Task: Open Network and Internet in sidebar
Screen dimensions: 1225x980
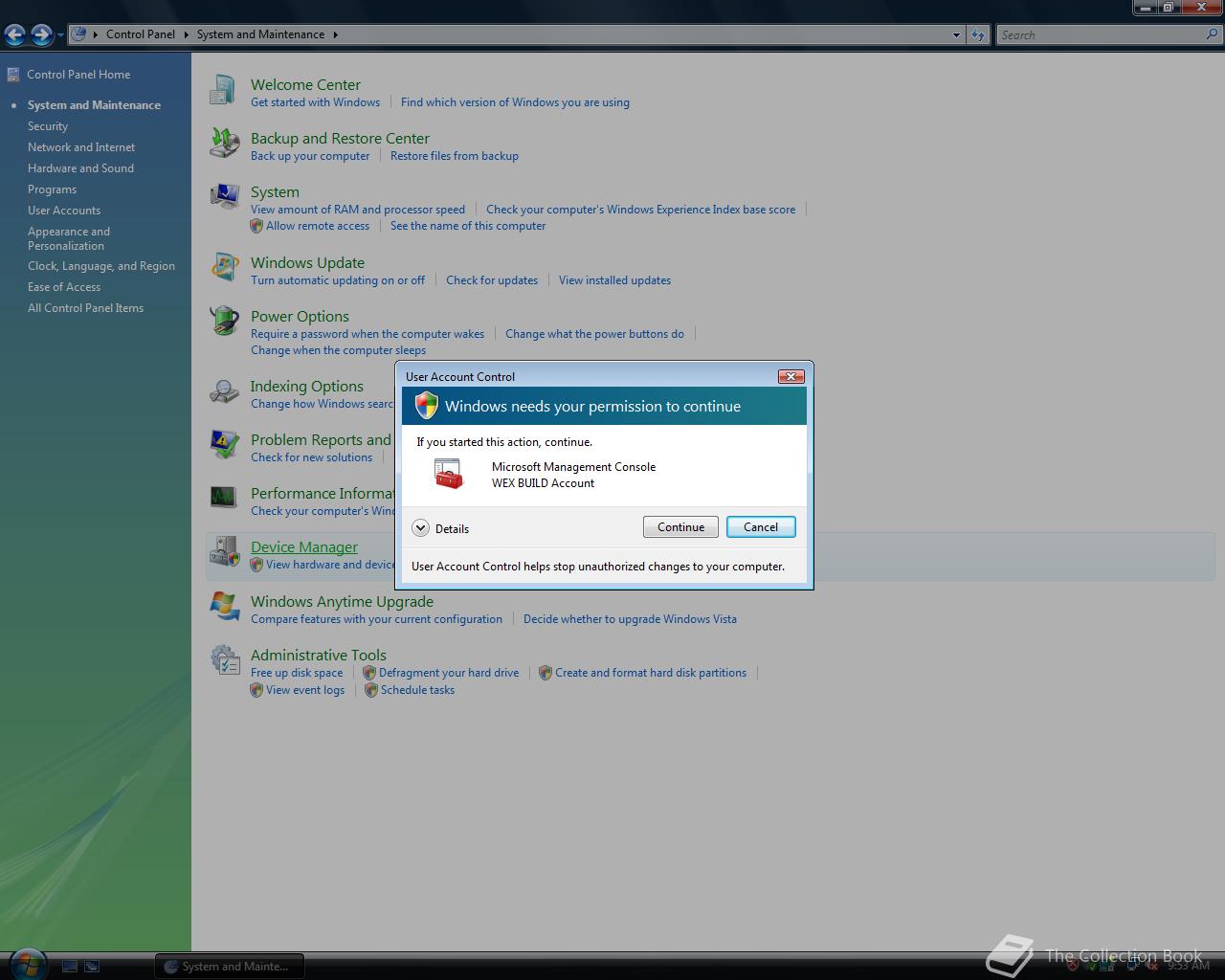Action: coord(81,147)
